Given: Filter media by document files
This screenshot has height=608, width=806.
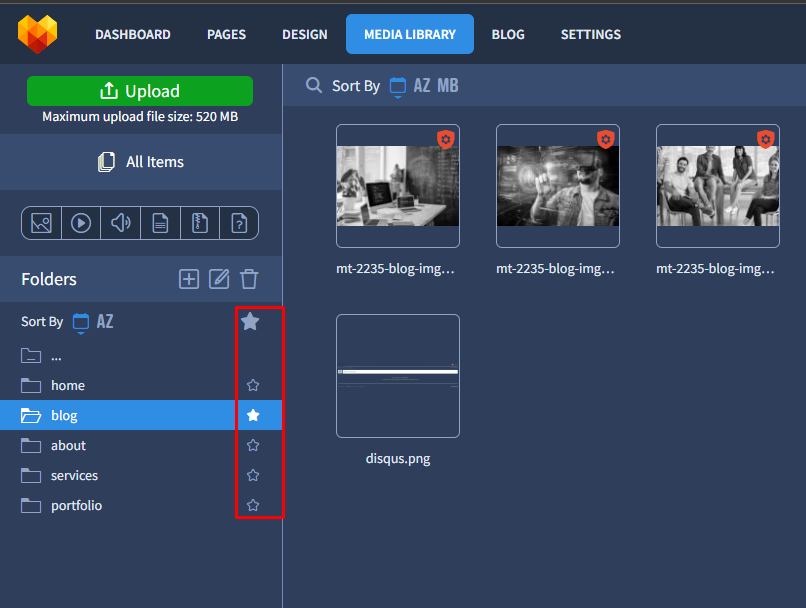Looking at the screenshot, I should (160, 223).
